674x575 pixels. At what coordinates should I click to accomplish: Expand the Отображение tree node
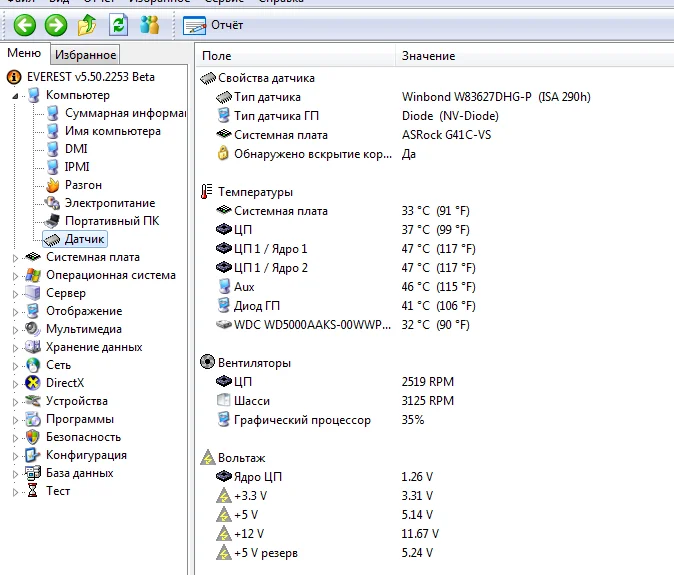tap(15, 312)
